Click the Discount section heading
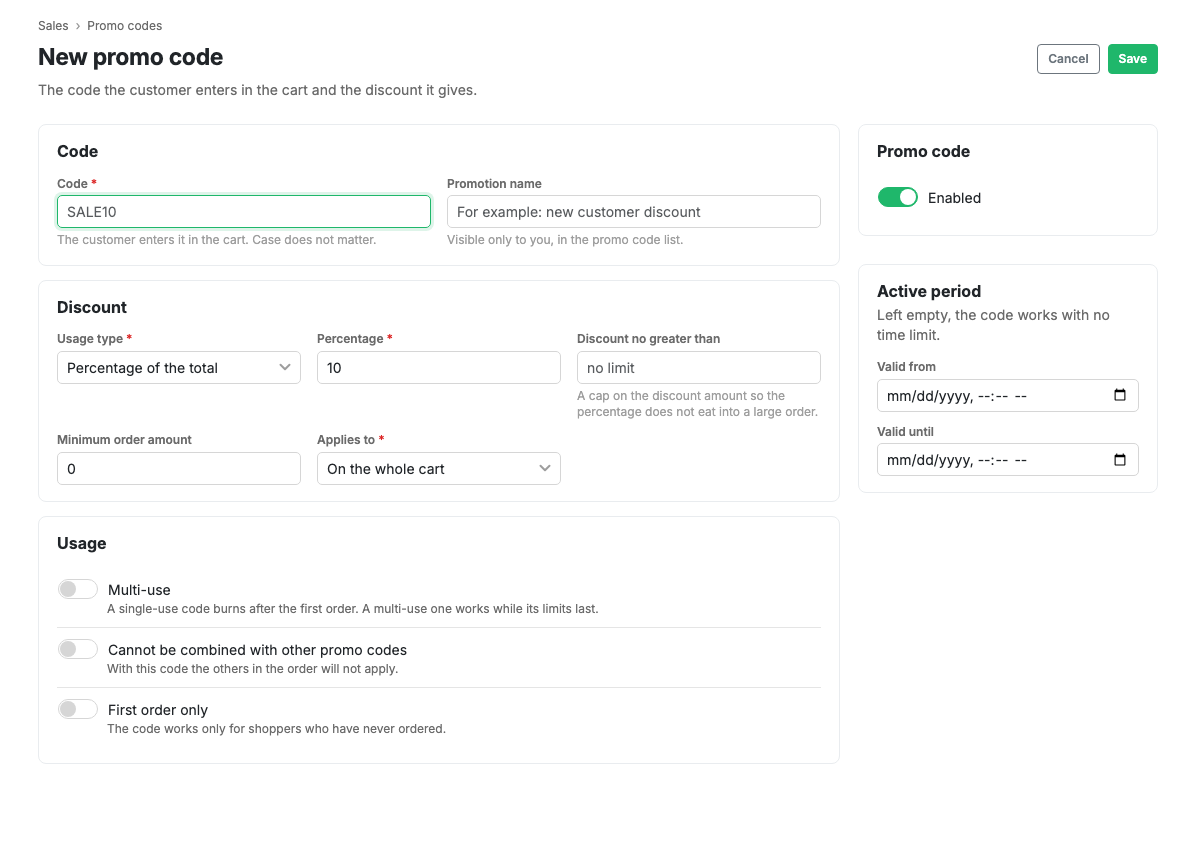This screenshot has height=860, width=1196. (x=92, y=308)
